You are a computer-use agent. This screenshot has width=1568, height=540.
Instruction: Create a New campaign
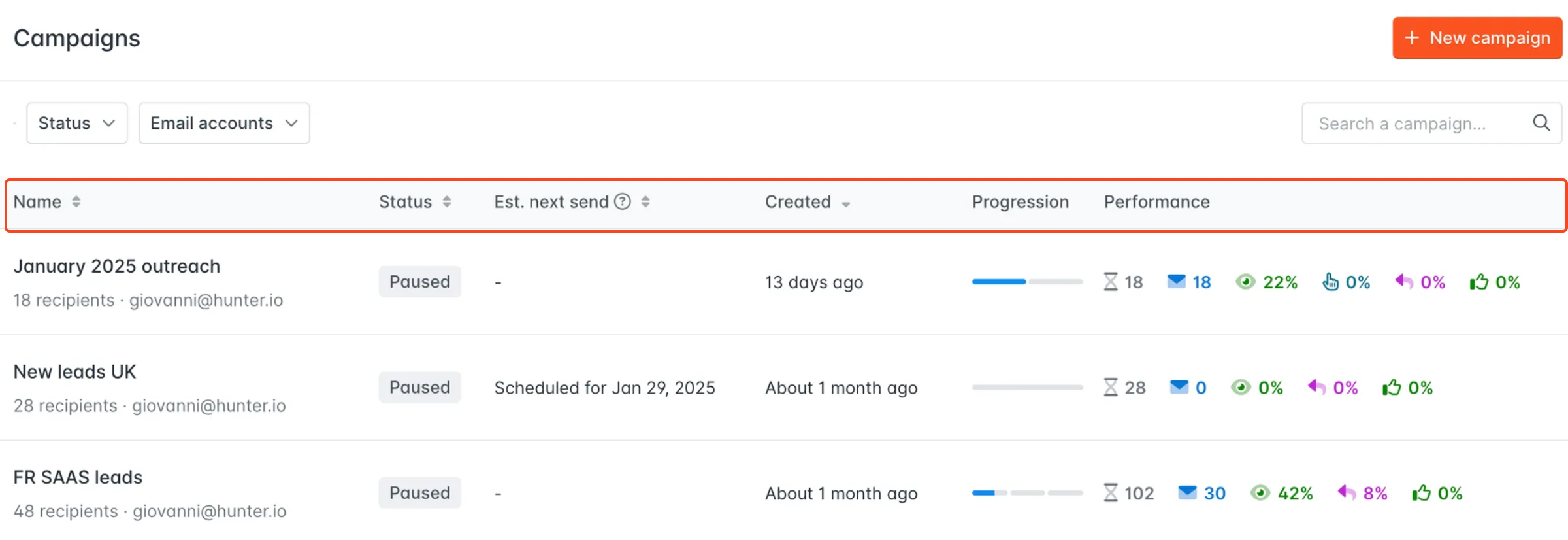click(x=1477, y=38)
